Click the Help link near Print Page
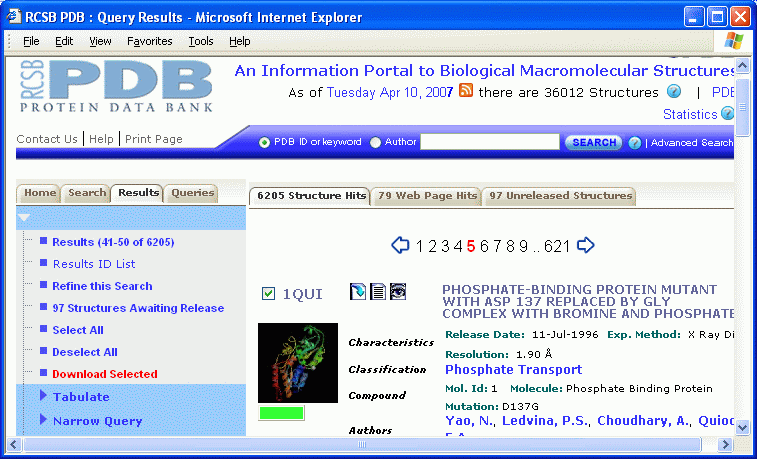The image size is (757, 459). 101,139
